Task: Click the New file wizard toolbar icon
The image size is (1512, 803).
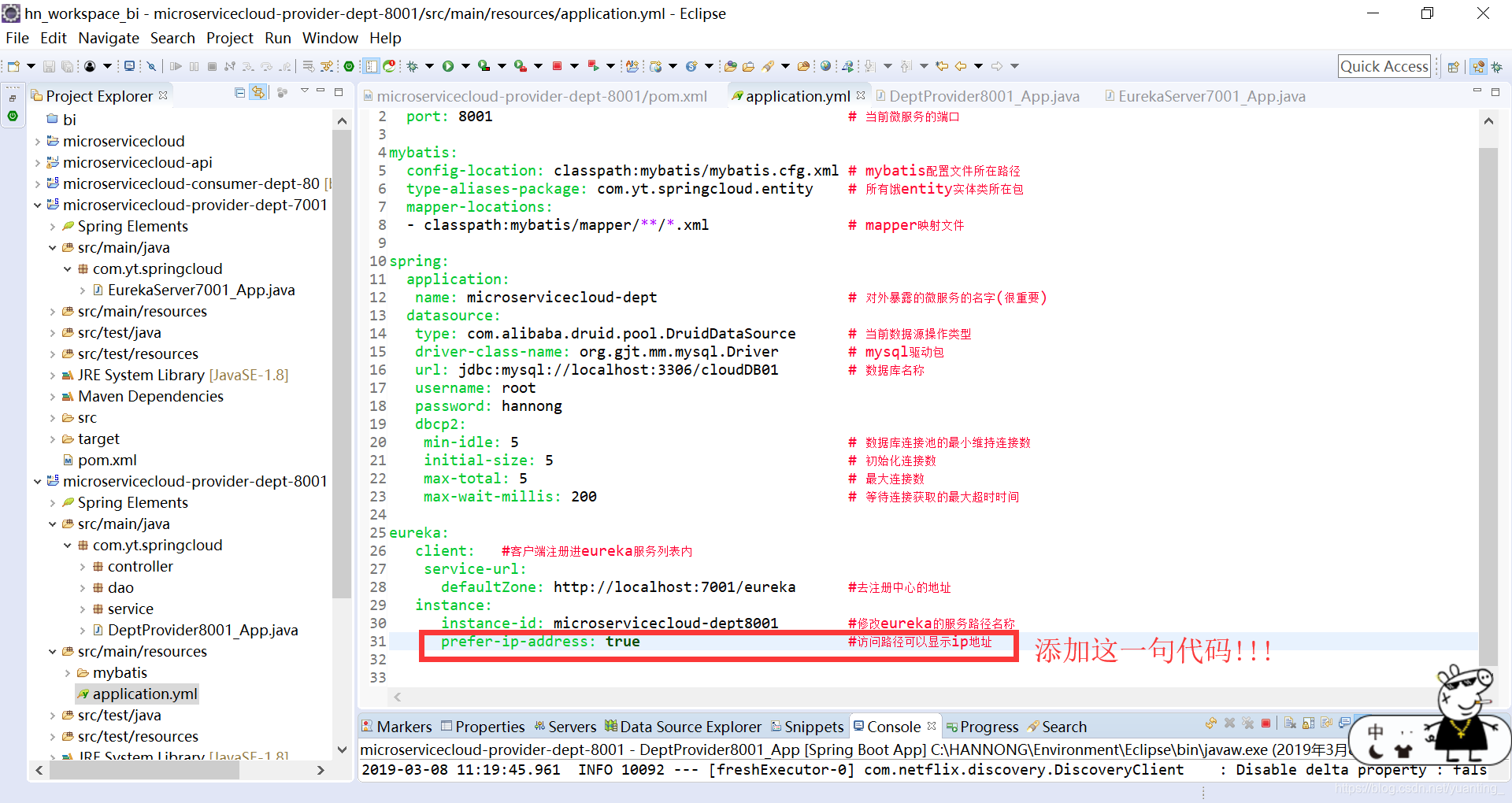Action: [x=13, y=66]
